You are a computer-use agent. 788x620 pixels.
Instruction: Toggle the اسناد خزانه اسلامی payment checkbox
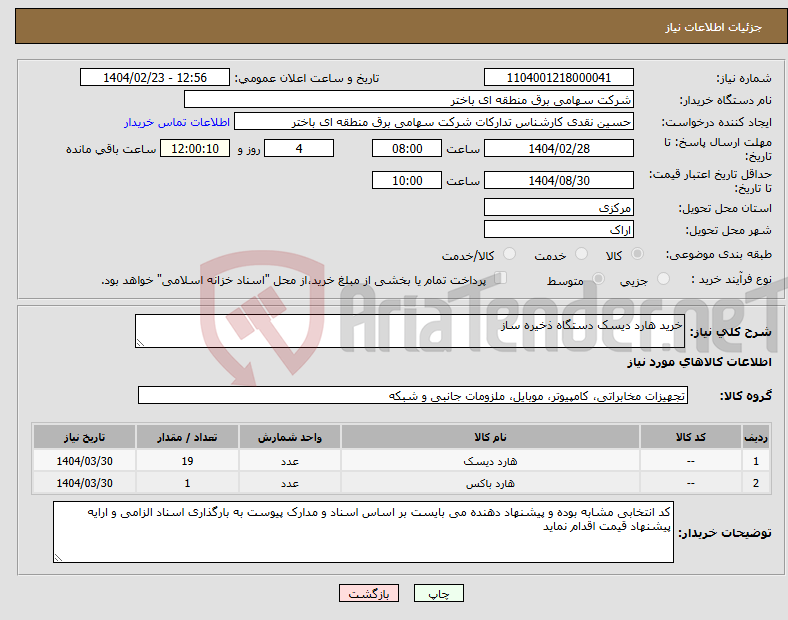501,278
